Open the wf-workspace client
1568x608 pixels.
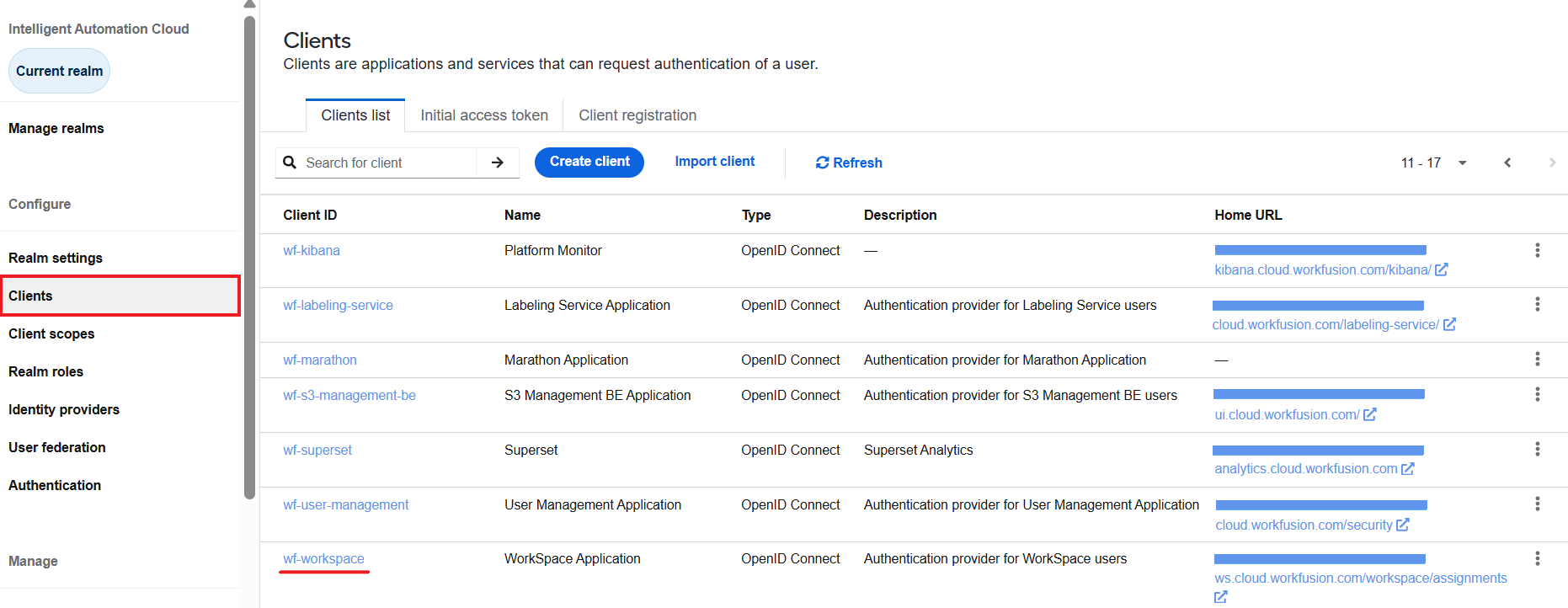point(323,558)
